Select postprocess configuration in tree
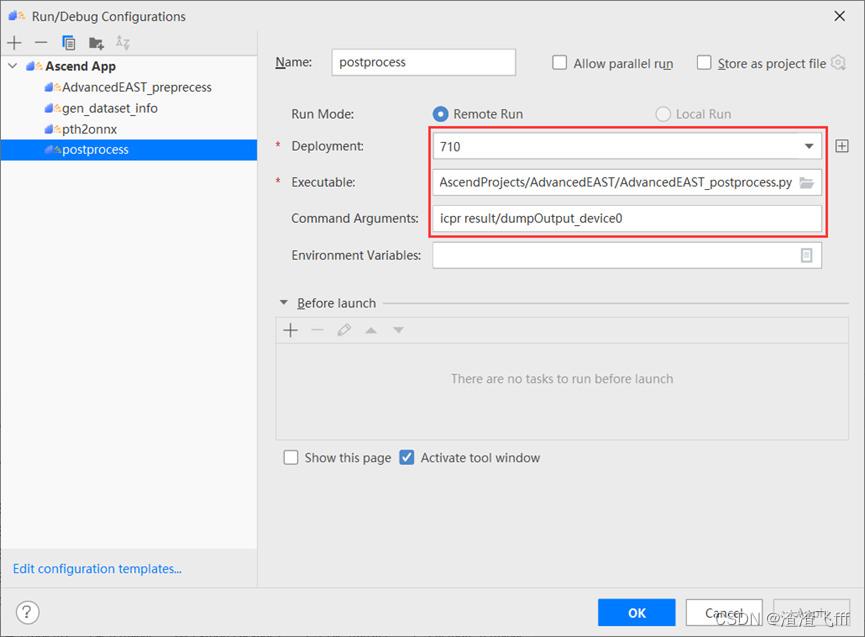The width and height of the screenshot is (865, 637). [129, 150]
